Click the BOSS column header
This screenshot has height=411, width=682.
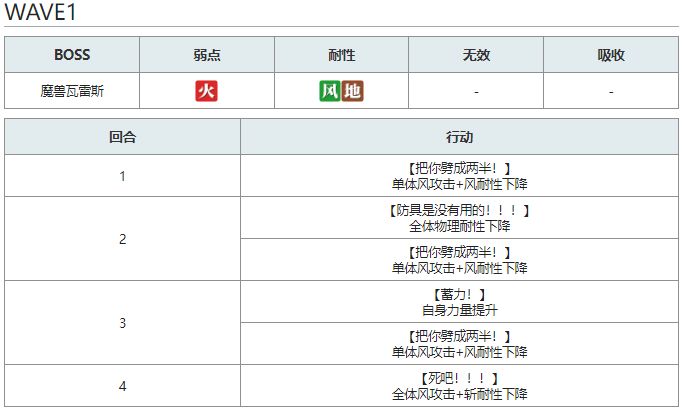point(72,55)
